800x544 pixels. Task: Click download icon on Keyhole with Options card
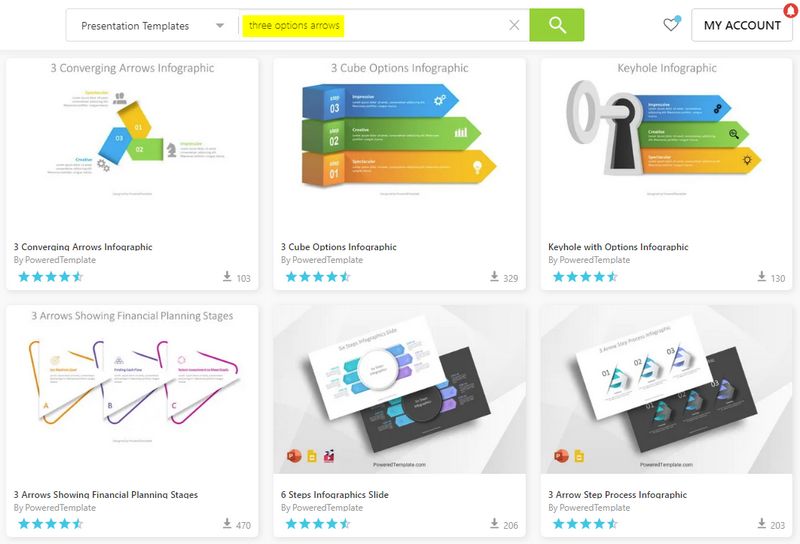click(x=761, y=276)
